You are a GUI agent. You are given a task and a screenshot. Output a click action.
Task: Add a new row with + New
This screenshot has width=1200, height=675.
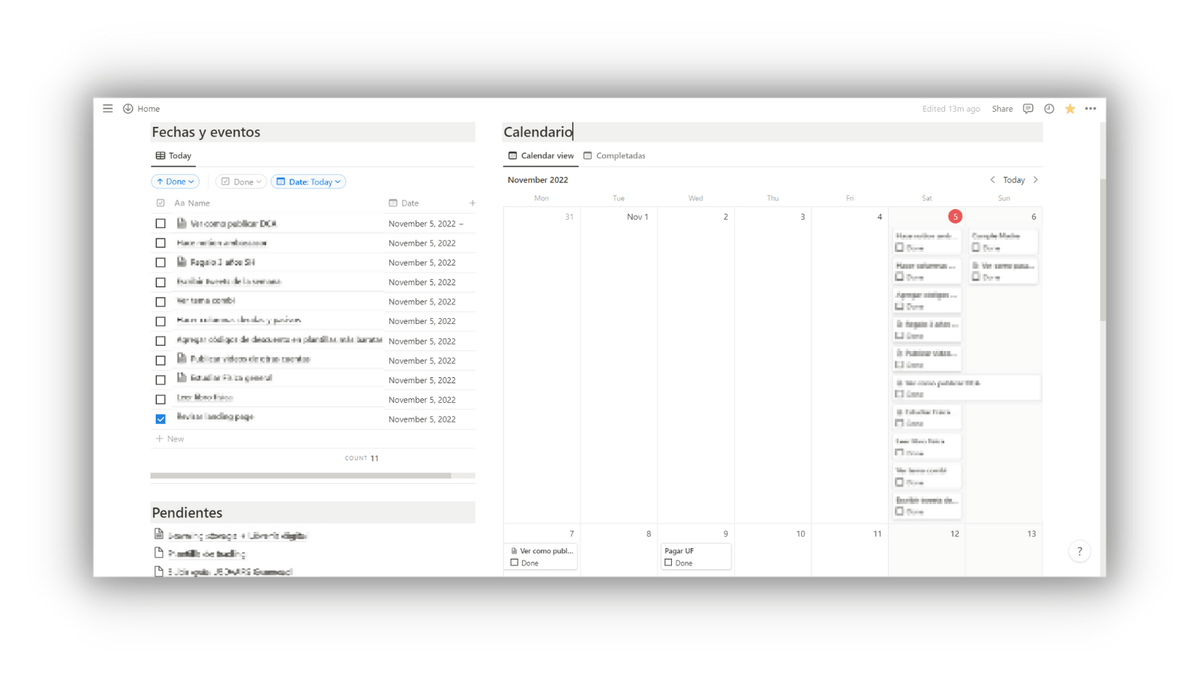(x=170, y=439)
